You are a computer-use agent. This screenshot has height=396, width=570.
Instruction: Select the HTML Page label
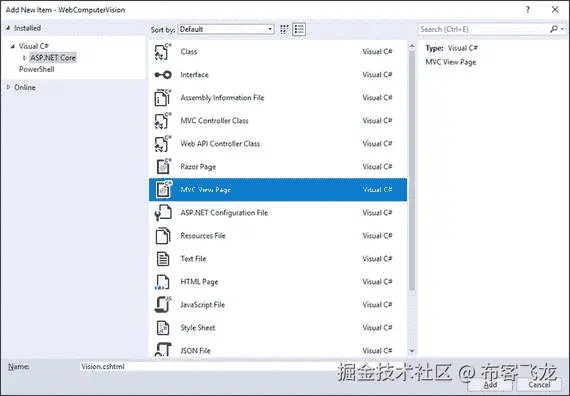point(199,282)
